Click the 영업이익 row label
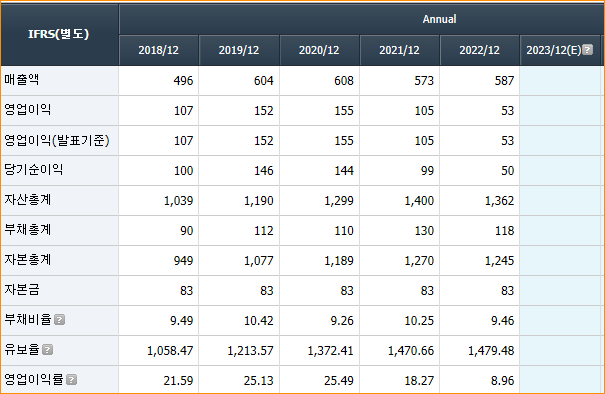This screenshot has height=394, width=605. click(x=27, y=110)
